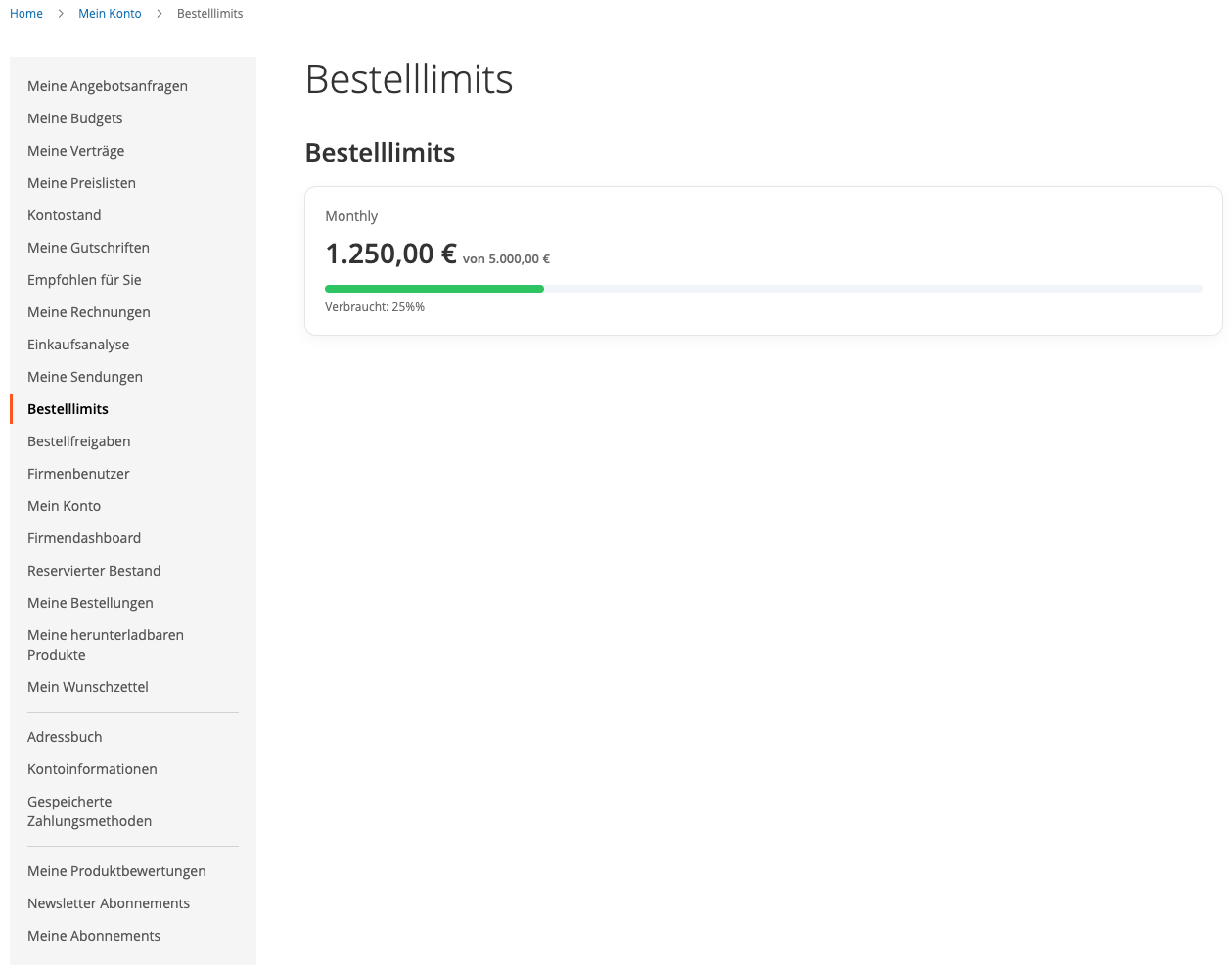Screen dimensions: 1232x970
Task: Go to Mein Konto breadcrumb
Action: (110, 14)
